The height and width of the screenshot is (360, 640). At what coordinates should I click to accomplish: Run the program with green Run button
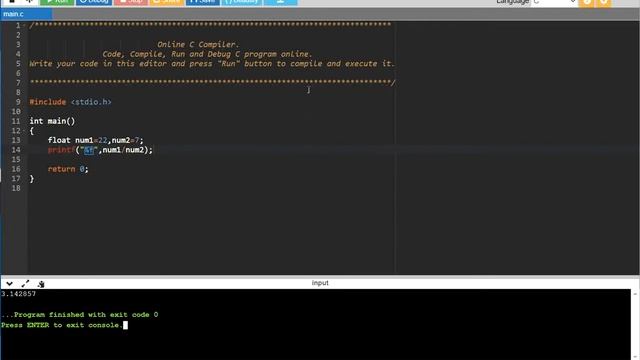57,2
